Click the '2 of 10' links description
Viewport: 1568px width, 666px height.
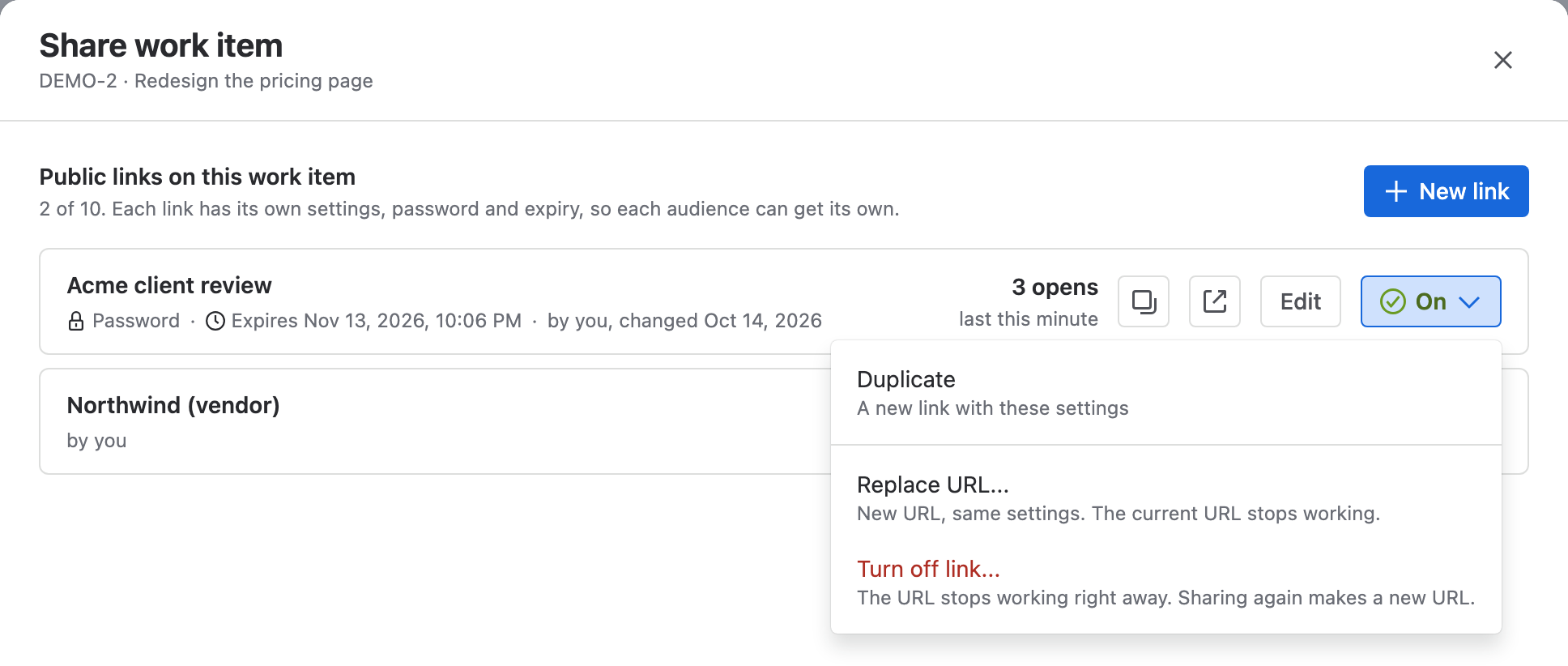tap(470, 209)
